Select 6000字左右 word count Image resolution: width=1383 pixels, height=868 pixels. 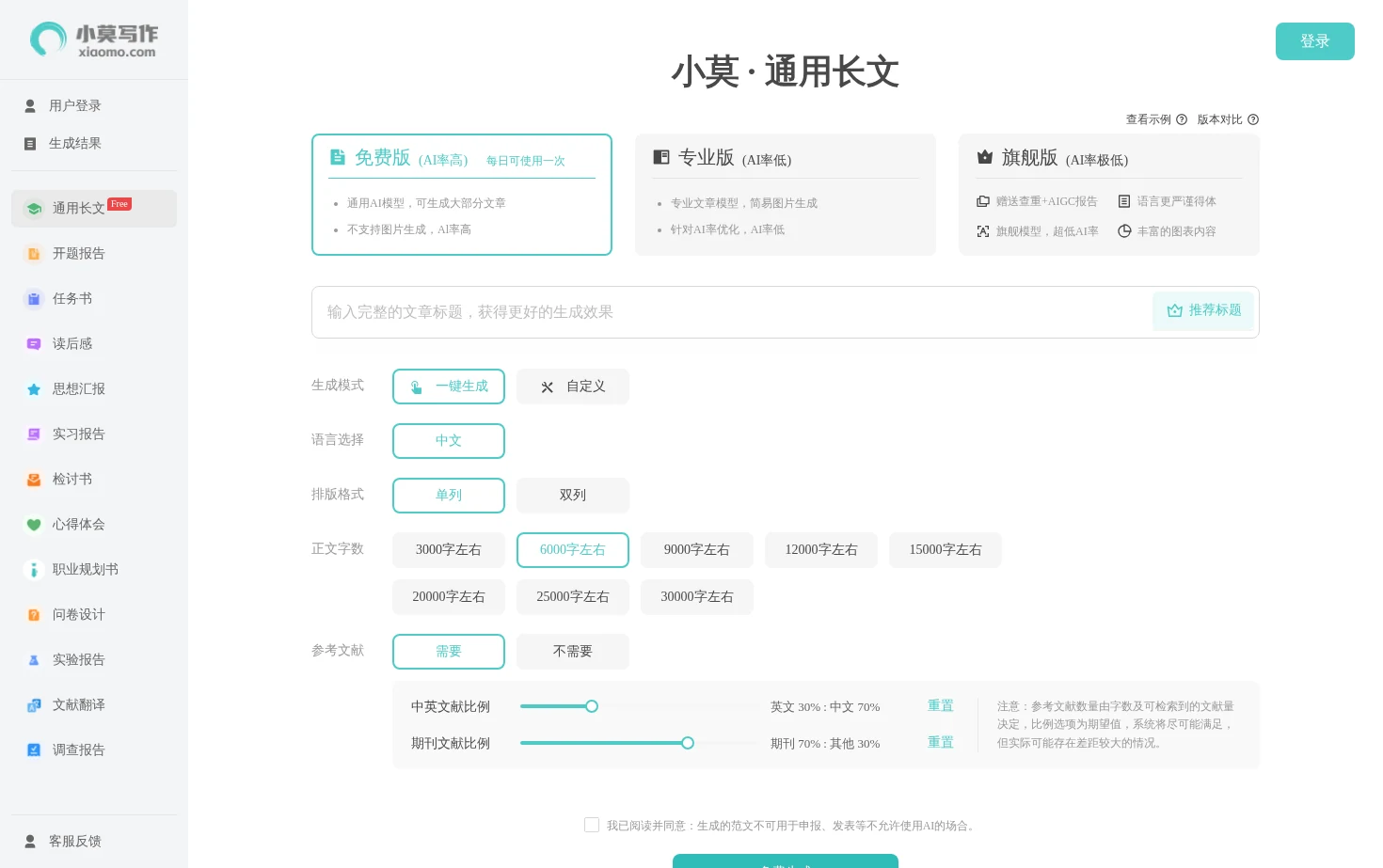pyautogui.click(x=573, y=550)
